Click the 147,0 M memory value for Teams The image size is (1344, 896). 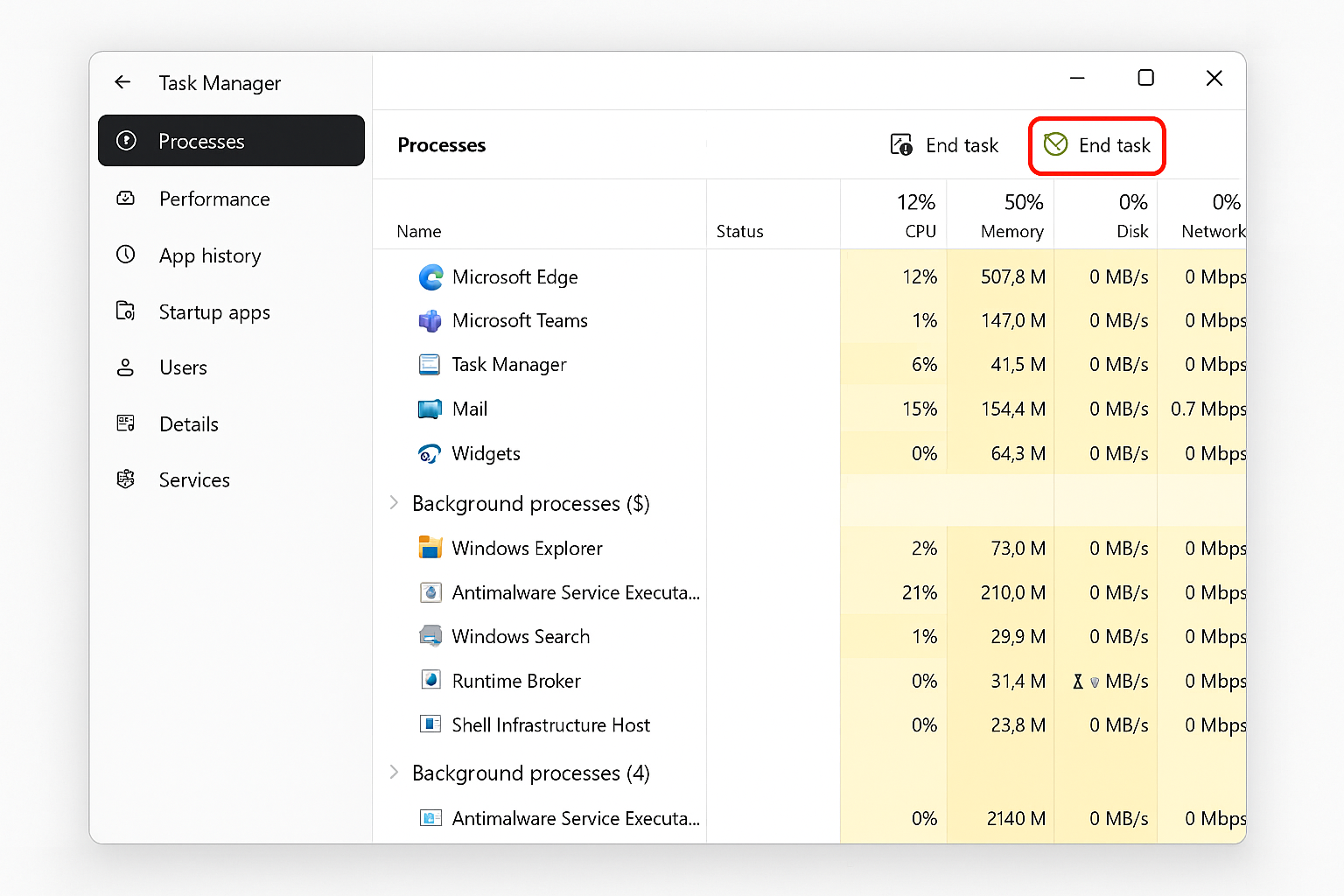pyautogui.click(x=1013, y=321)
